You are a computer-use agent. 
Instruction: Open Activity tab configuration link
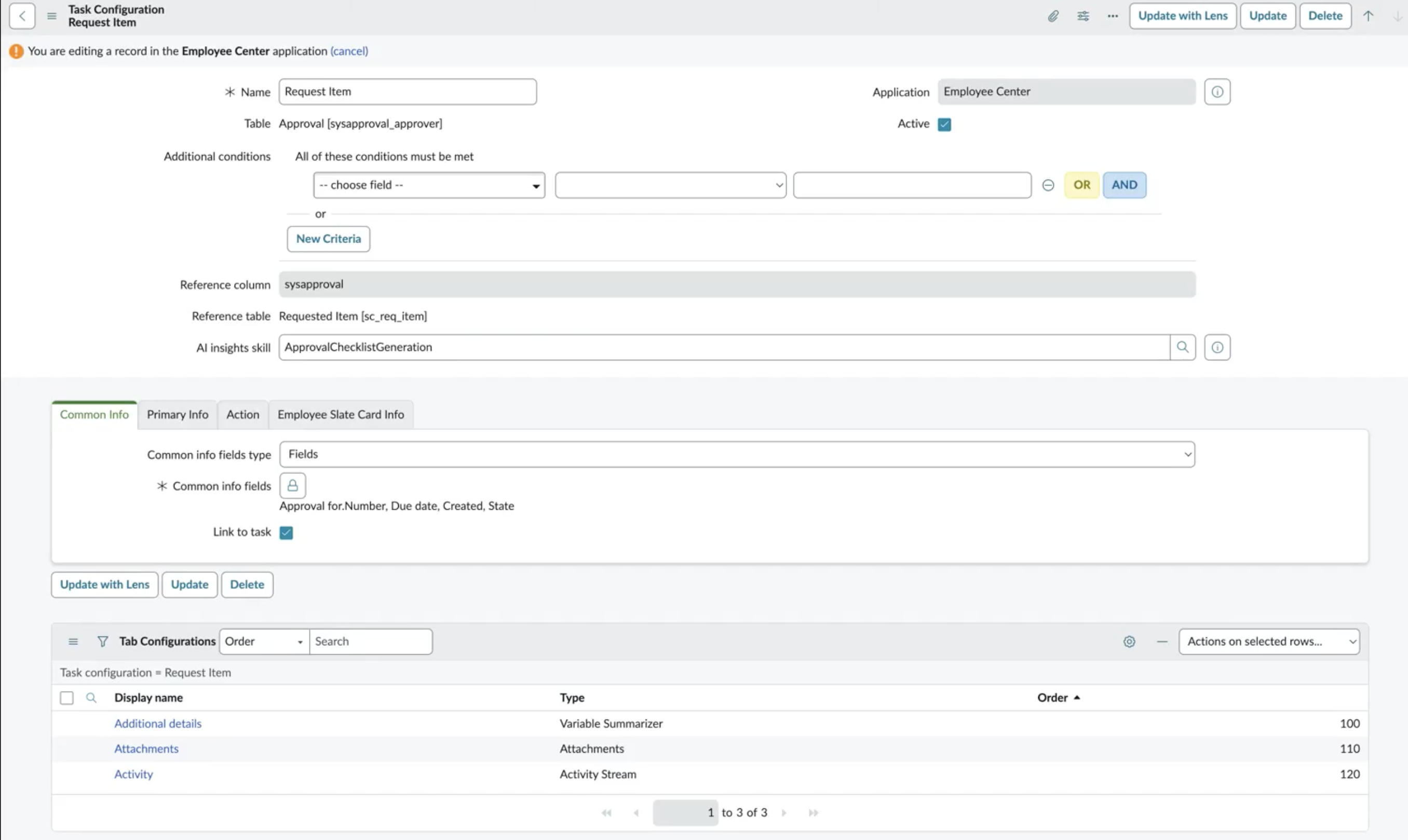pyautogui.click(x=133, y=774)
